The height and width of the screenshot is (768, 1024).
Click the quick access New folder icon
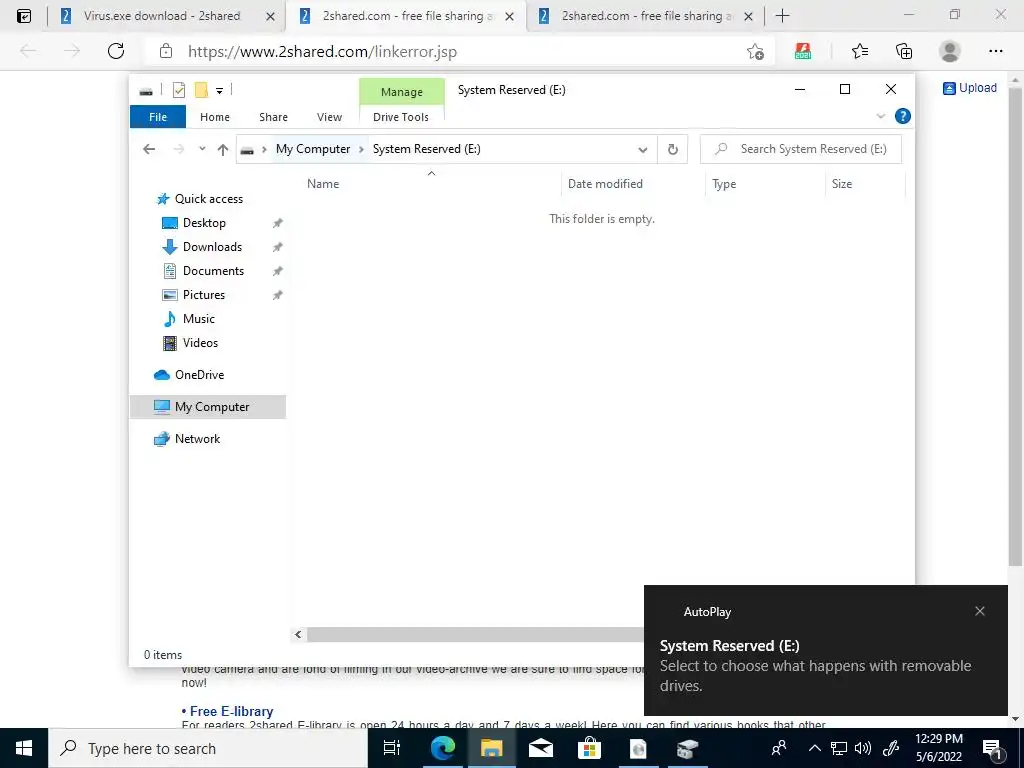point(201,90)
